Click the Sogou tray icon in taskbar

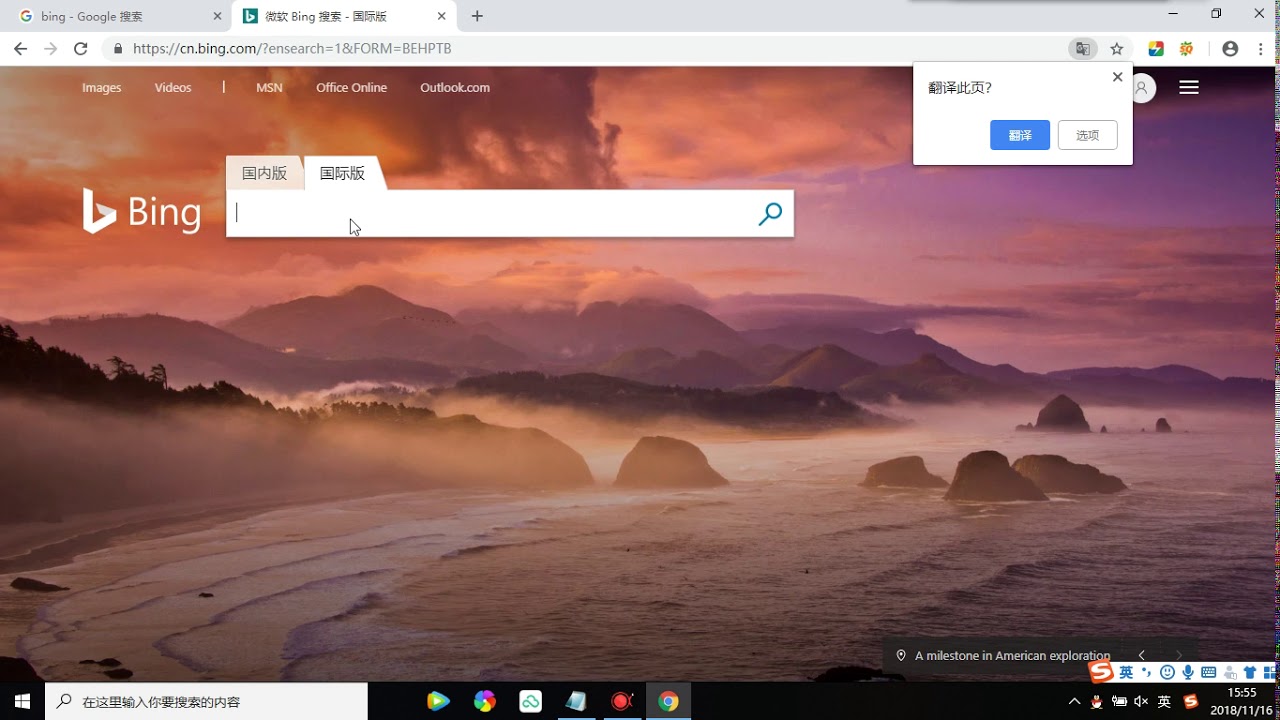coord(1190,702)
